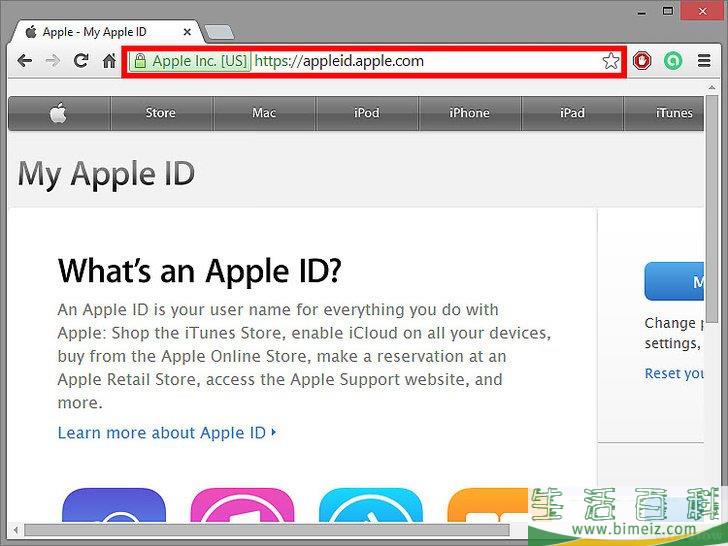Click the Apple logo in the site navigation

[x=58, y=113]
